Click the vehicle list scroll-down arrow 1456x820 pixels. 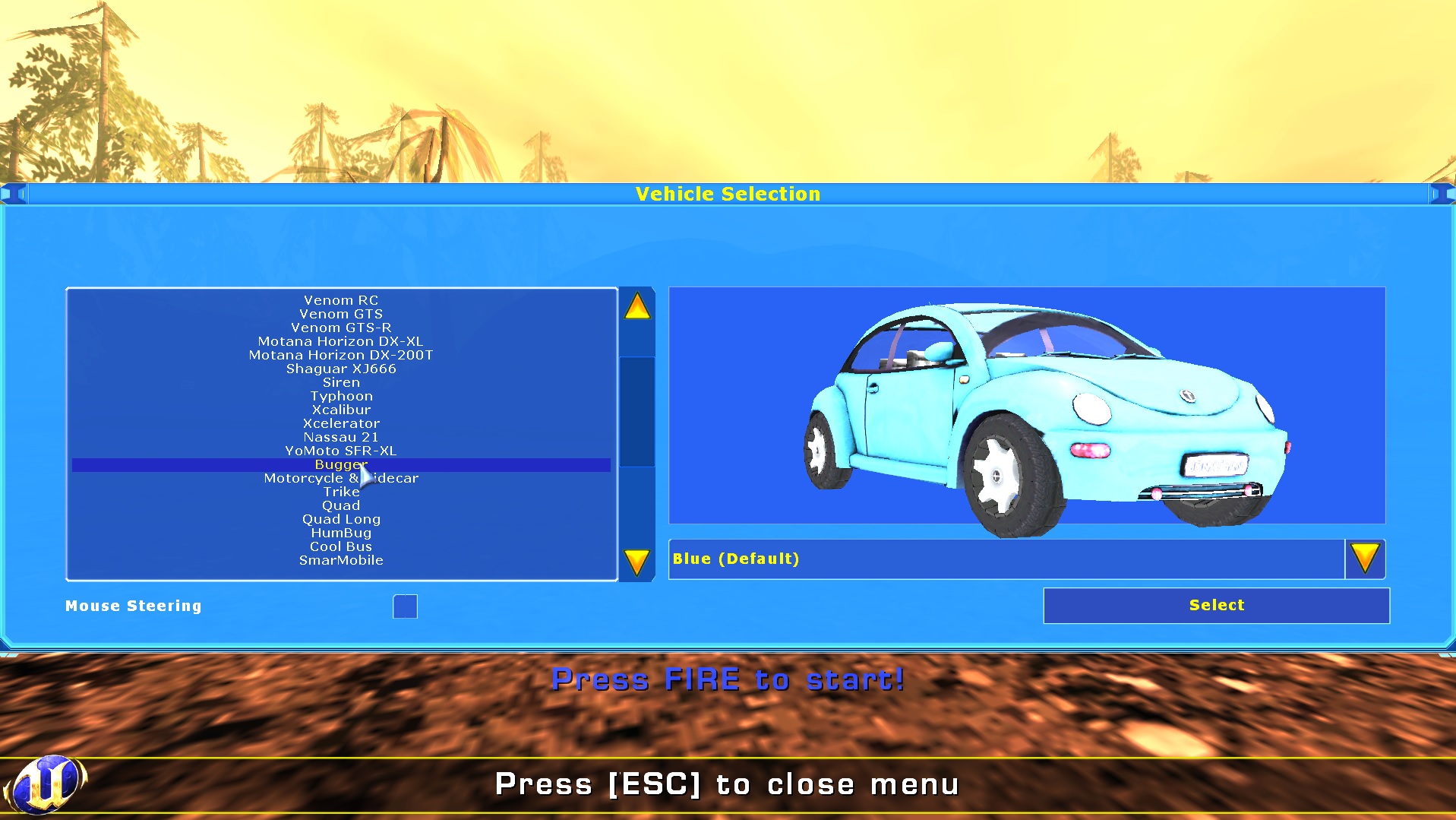[x=636, y=562]
